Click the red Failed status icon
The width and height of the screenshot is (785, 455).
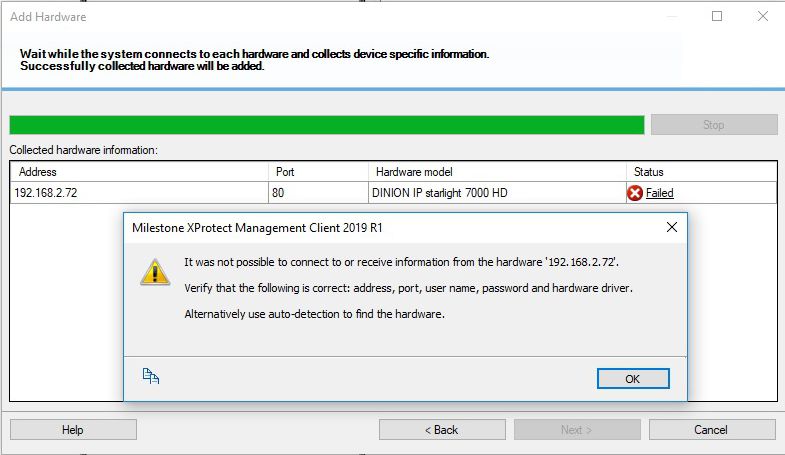click(x=635, y=193)
